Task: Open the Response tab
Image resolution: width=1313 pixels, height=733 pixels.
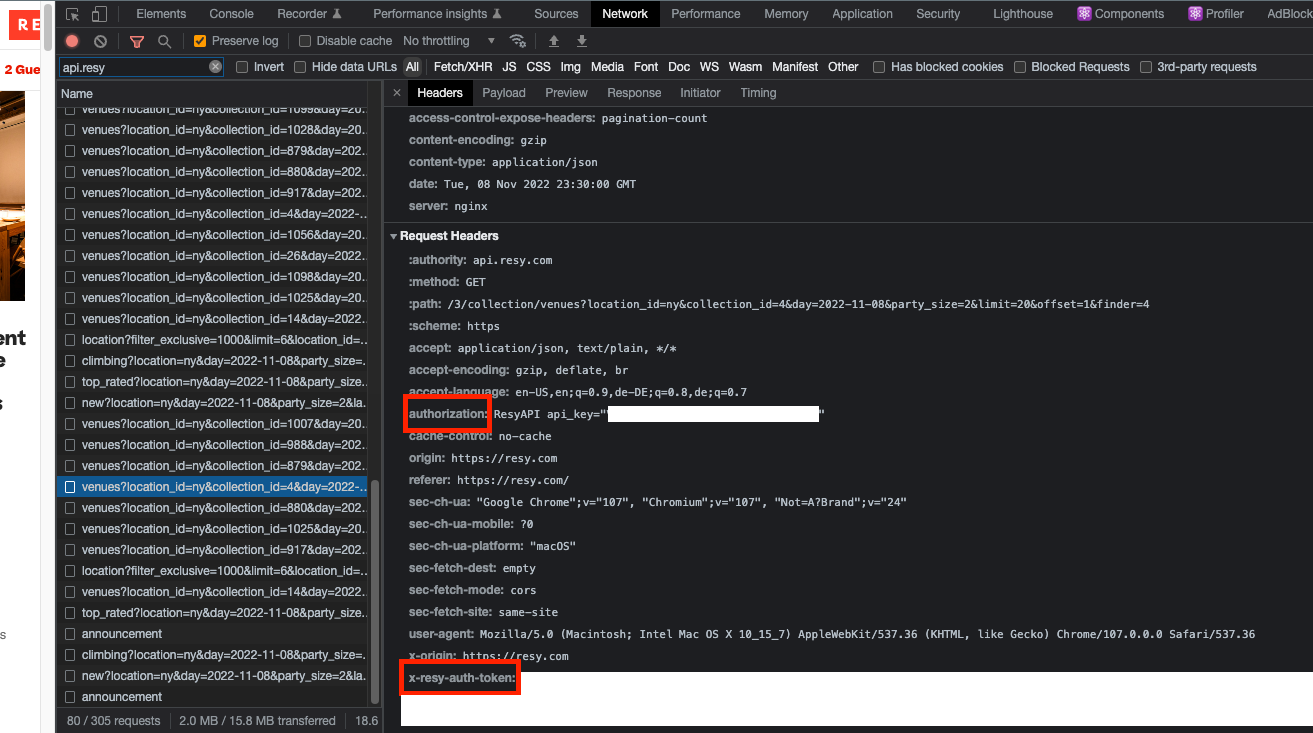Action: (x=634, y=93)
